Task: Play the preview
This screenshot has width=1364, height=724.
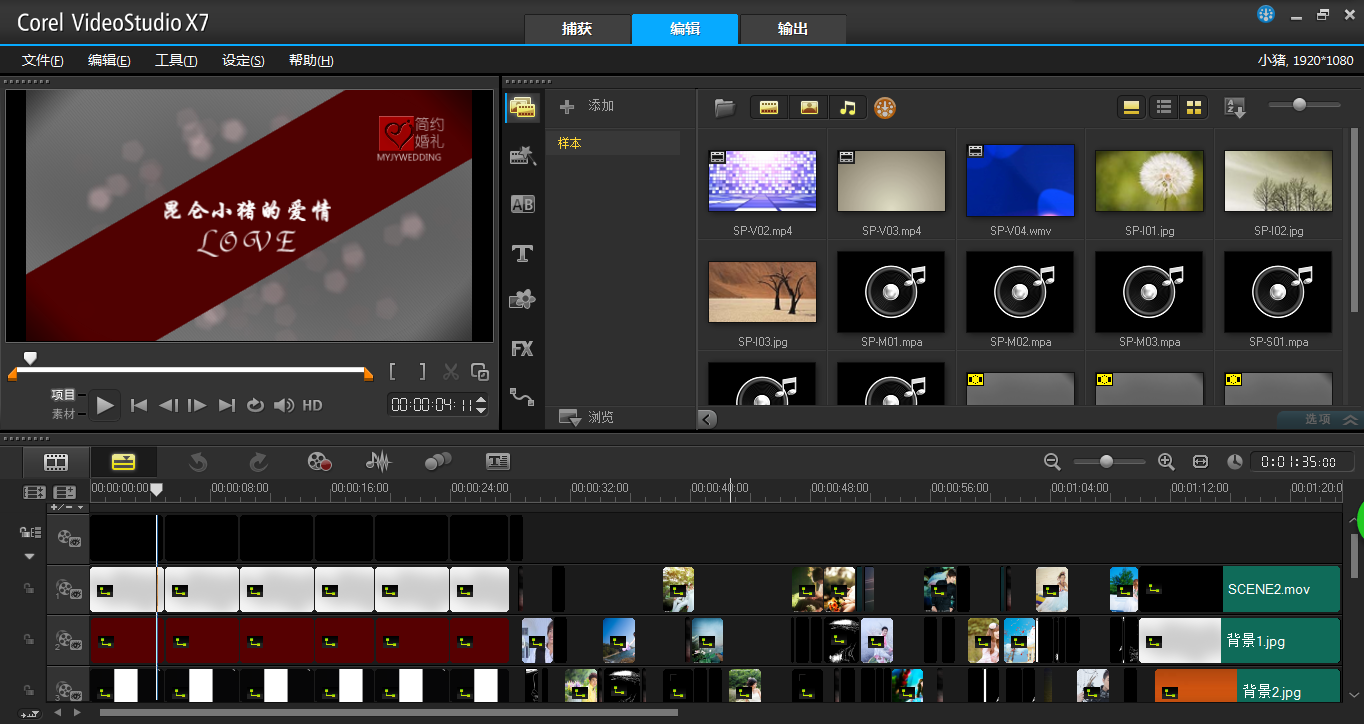Action: pos(105,405)
